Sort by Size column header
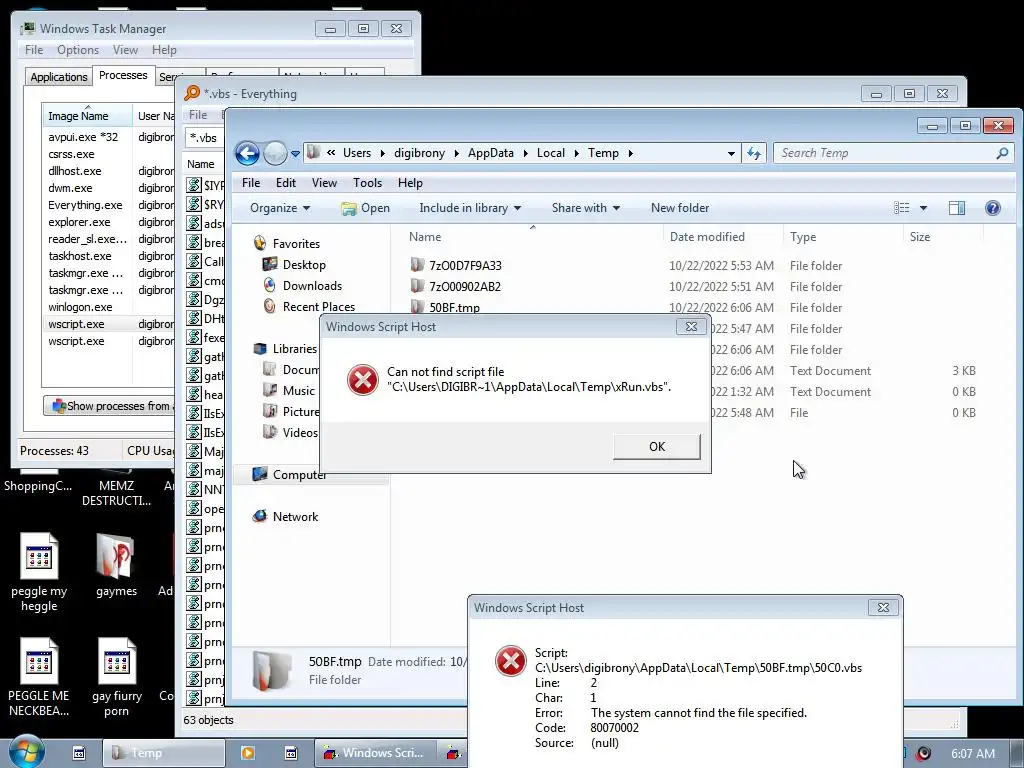 tap(920, 236)
